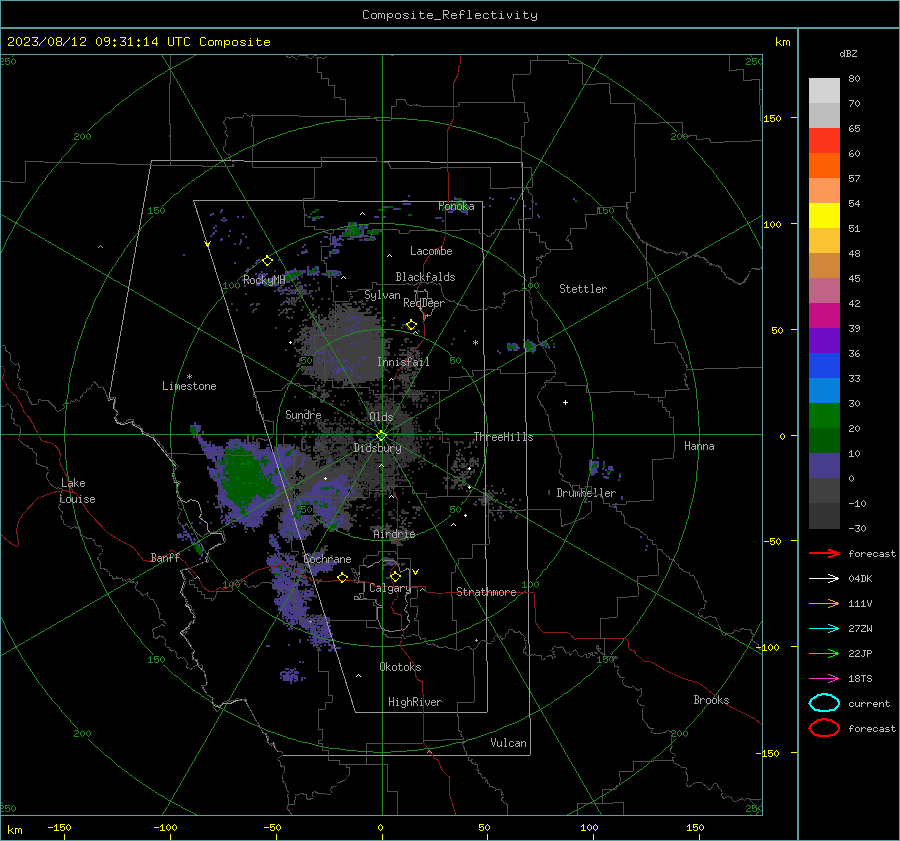This screenshot has height=841, width=900.
Task: Click the Didsbury city label
Action: click(378, 448)
